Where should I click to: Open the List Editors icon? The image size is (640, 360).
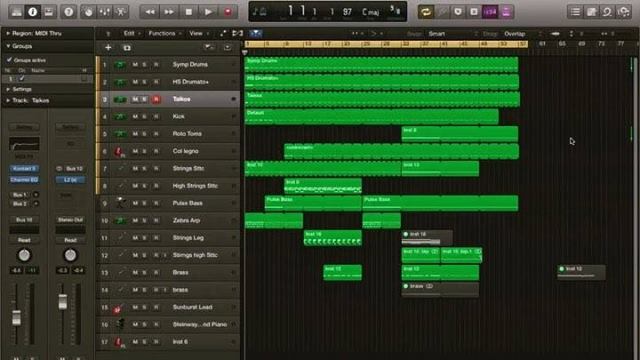coord(575,12)
